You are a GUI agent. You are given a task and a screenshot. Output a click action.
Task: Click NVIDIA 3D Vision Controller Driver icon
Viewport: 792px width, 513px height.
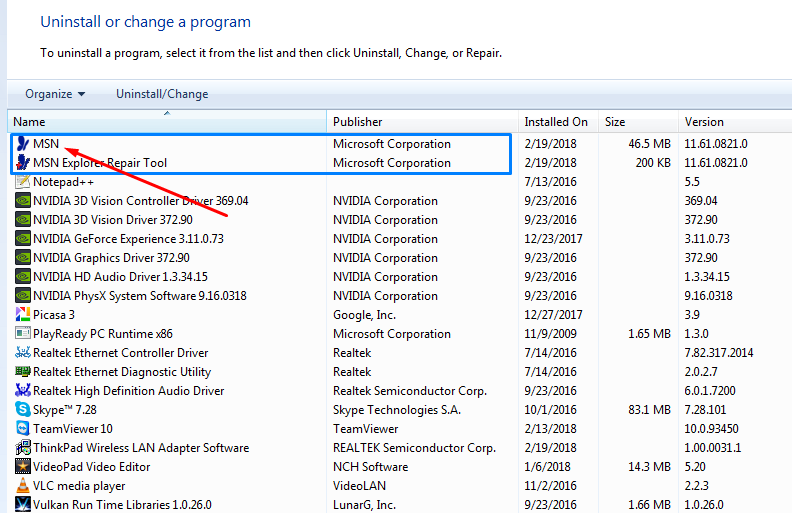point(23,201)
